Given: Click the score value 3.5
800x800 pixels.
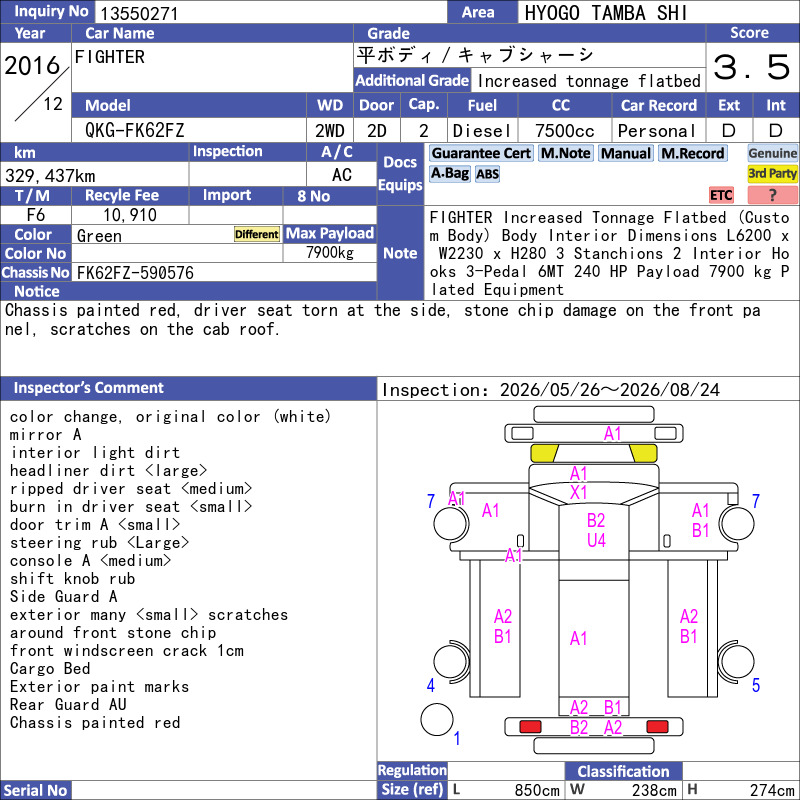Looking at the screenshot, I should coord(752,67).
